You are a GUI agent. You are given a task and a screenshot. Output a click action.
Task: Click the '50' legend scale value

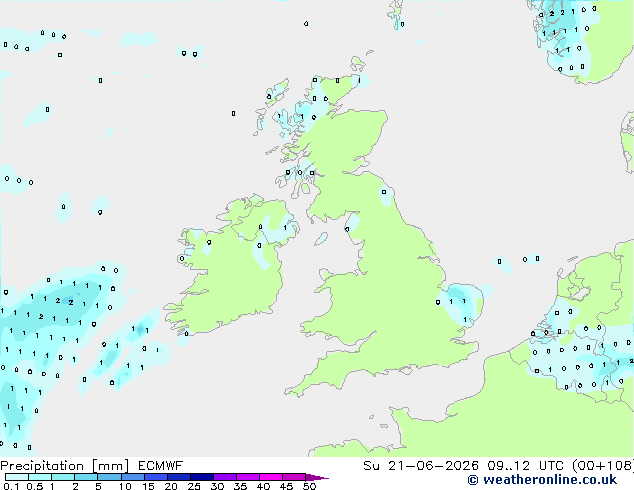tap(309, 486)
